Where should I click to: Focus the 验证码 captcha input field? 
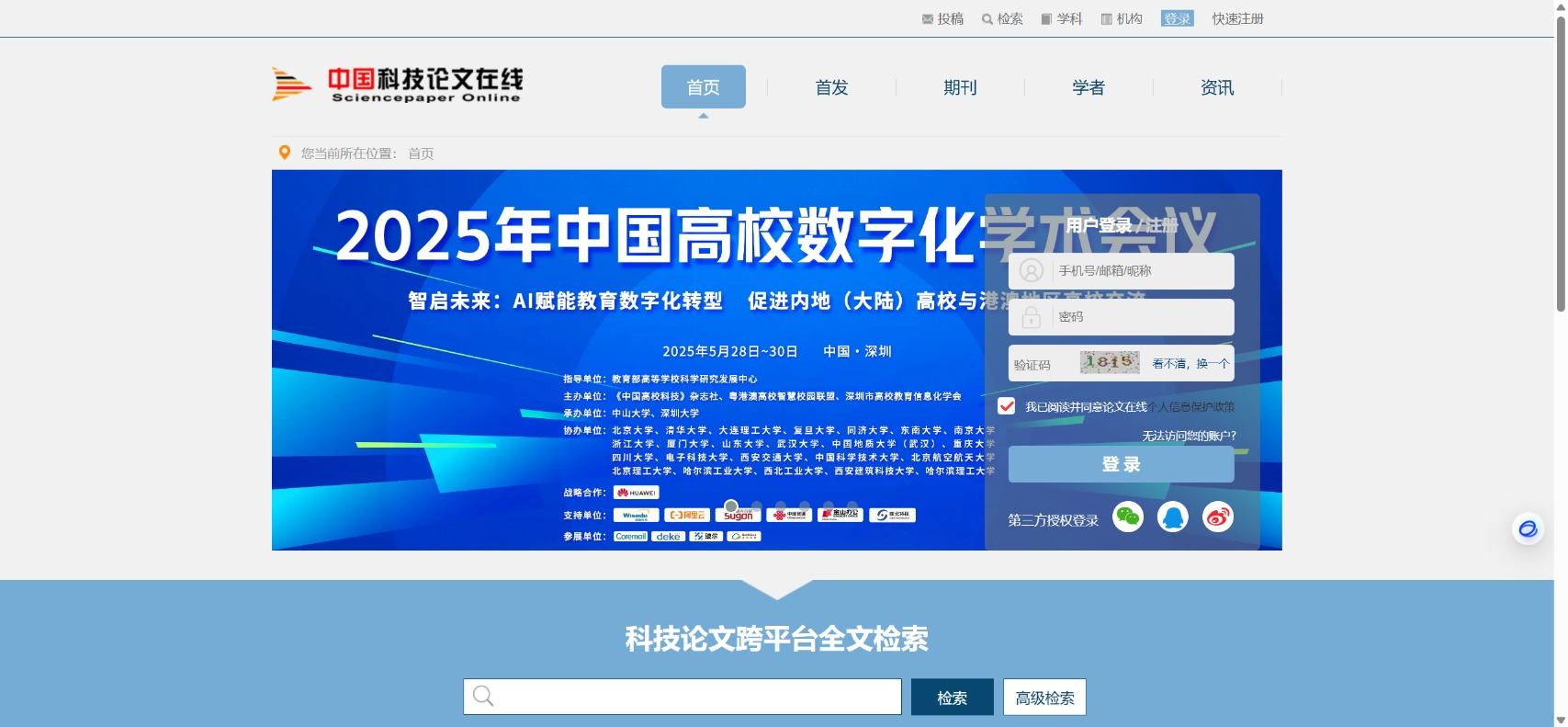[1043, 364]
